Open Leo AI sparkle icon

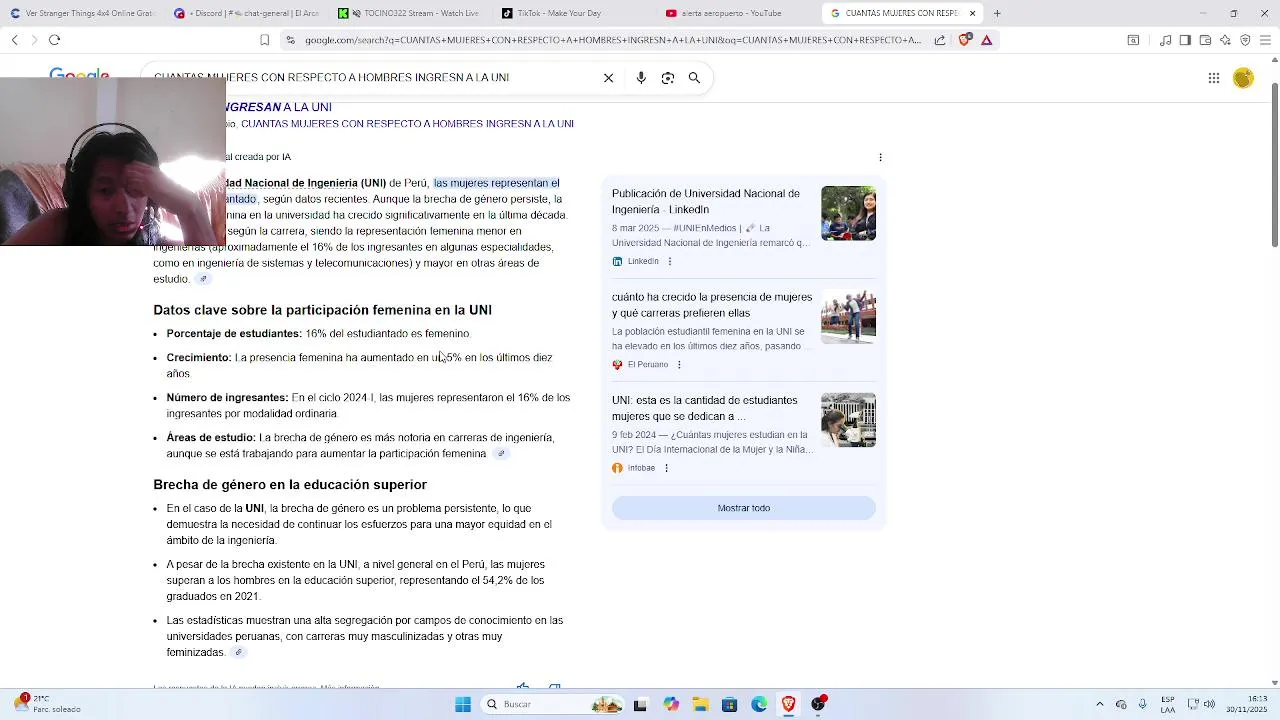tap(1225, 40)
